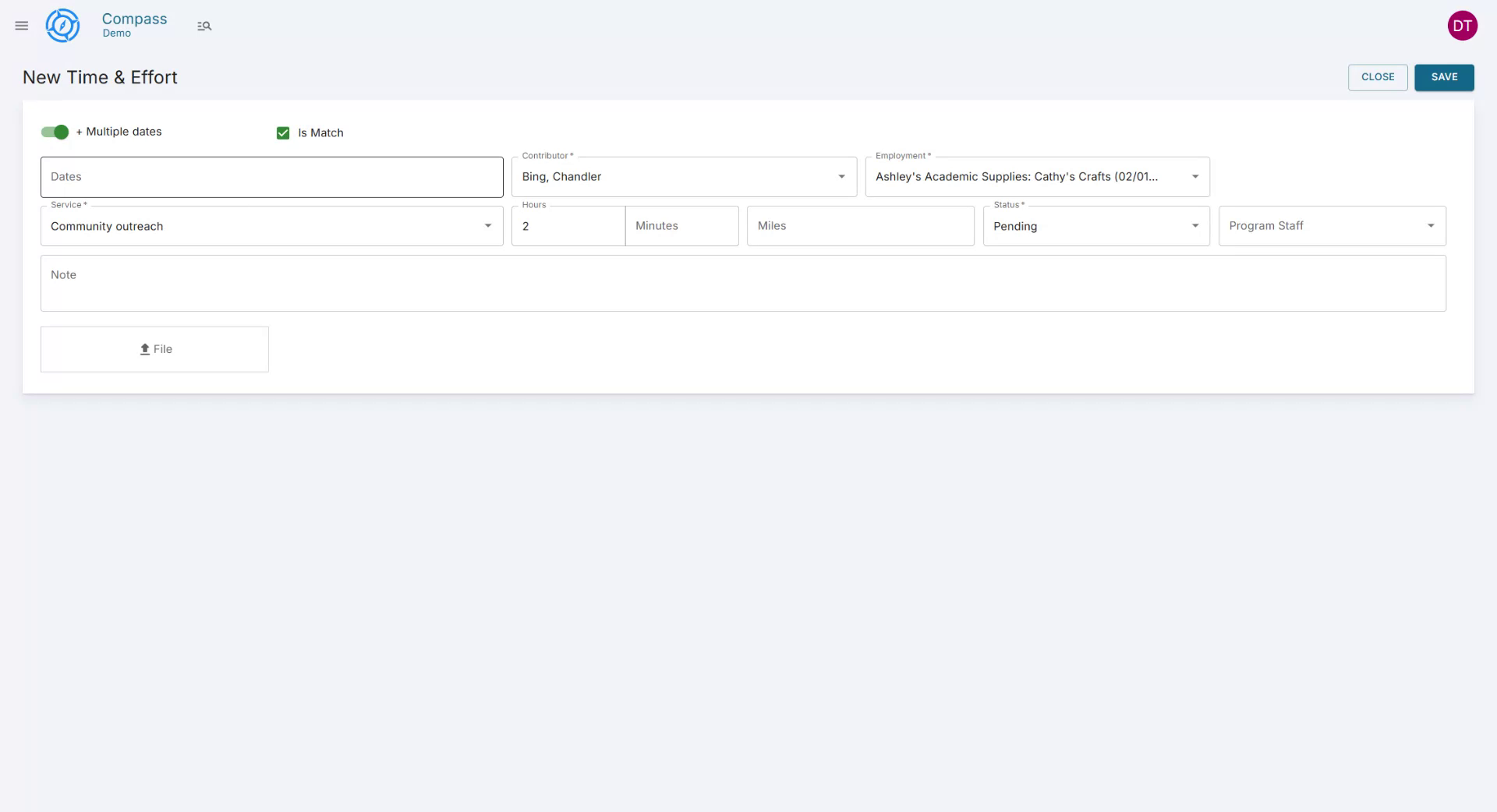Click the New Time & Effort heading
Image resolution: width=1497 pixels, height=812 pixels.
click(x=99, y=77)
